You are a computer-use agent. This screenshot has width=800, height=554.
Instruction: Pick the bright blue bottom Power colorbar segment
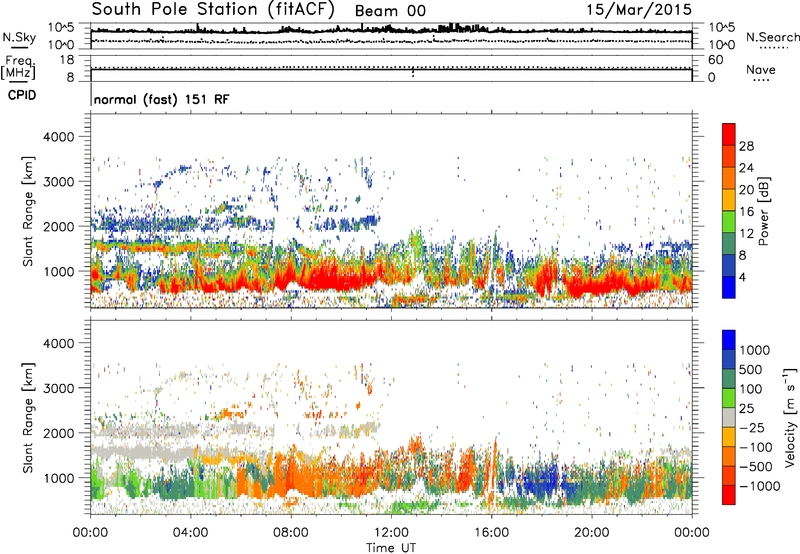click(x=729, y=288)
